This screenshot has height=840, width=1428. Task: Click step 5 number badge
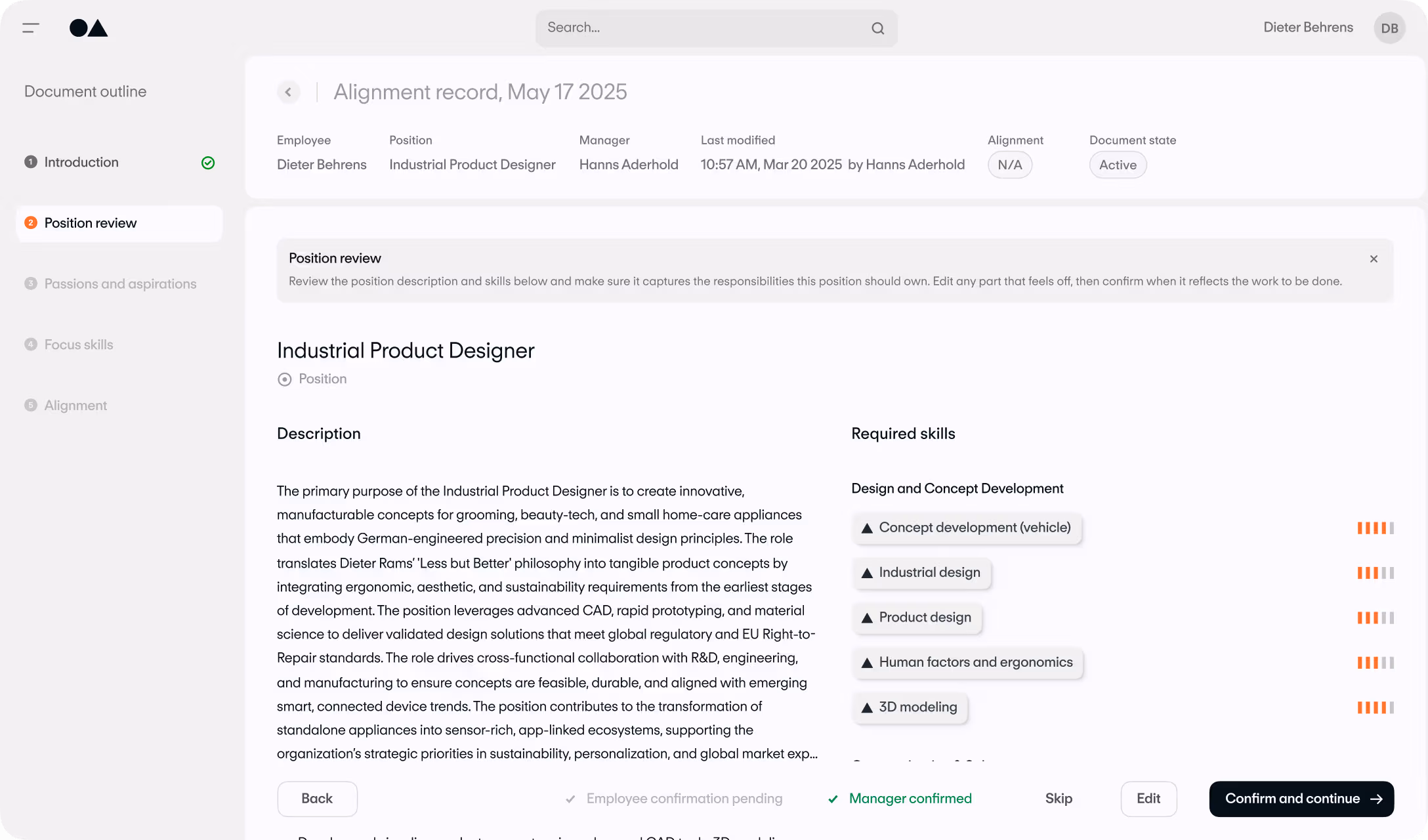click(x=31, y=406)
